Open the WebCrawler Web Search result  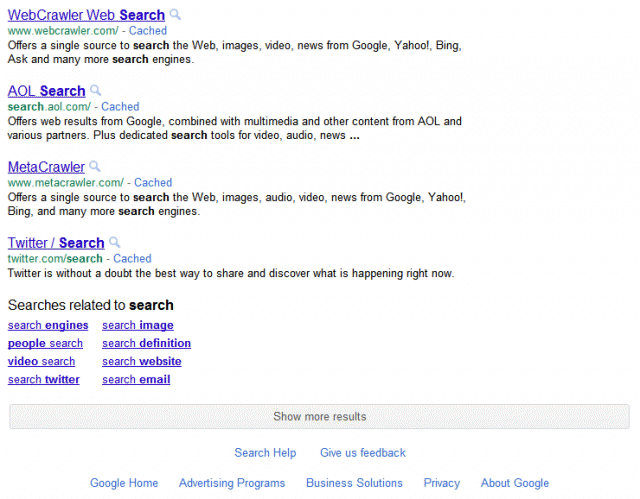pos(86,15)
